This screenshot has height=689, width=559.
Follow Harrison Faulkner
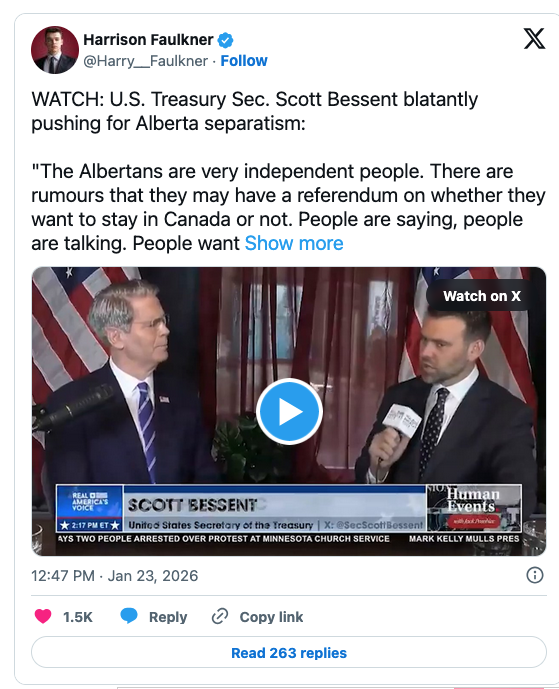pos(244,61)
